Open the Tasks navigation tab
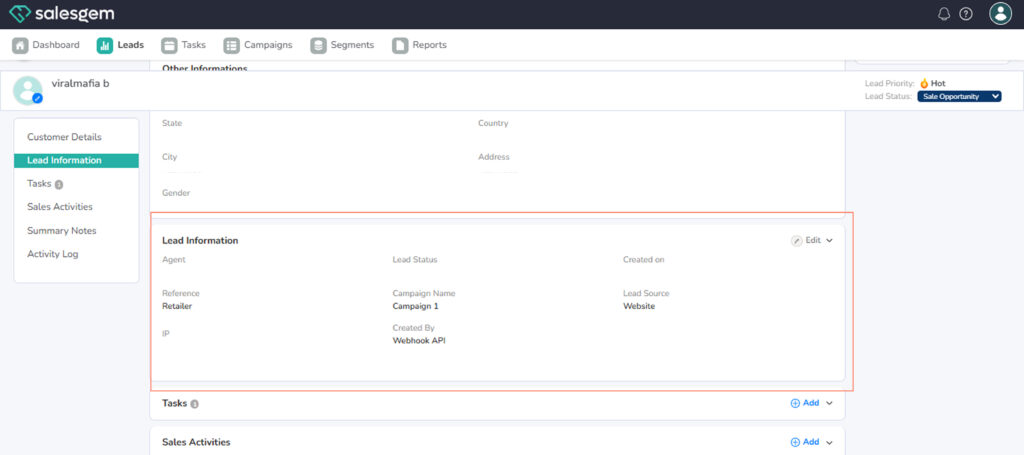The height and width of the screenshot is (455, 1024). click(183, 45)
